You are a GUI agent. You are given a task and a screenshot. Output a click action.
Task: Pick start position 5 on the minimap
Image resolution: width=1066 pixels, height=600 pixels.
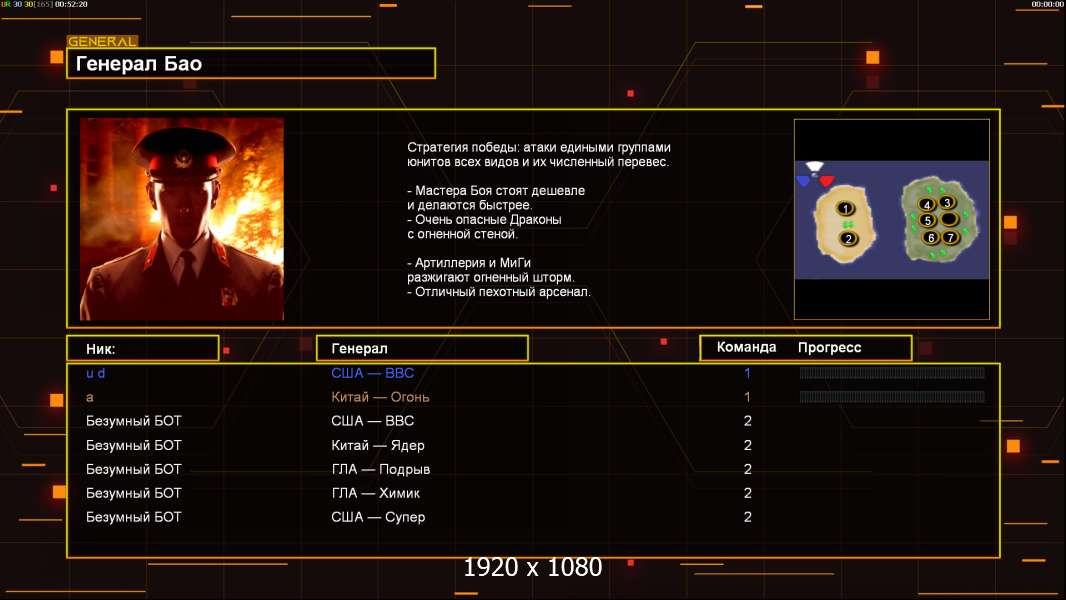927,220
